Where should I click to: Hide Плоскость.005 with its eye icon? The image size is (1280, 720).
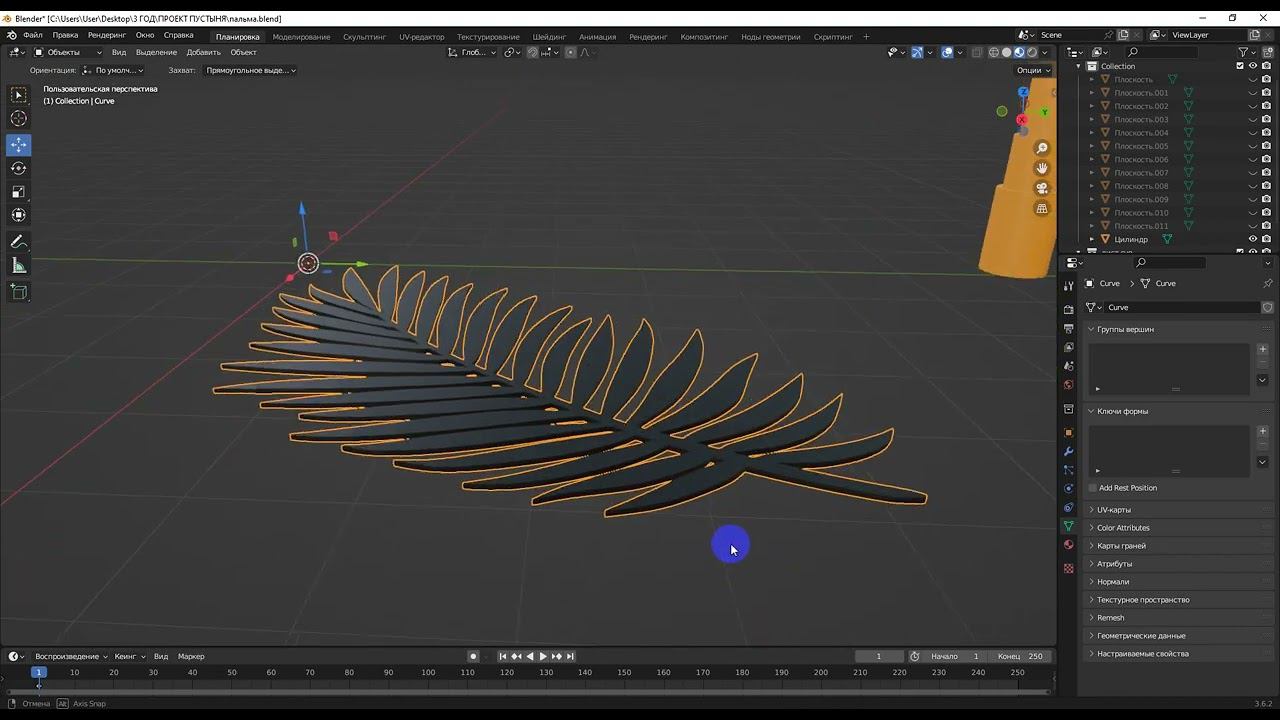(1252, 146)
